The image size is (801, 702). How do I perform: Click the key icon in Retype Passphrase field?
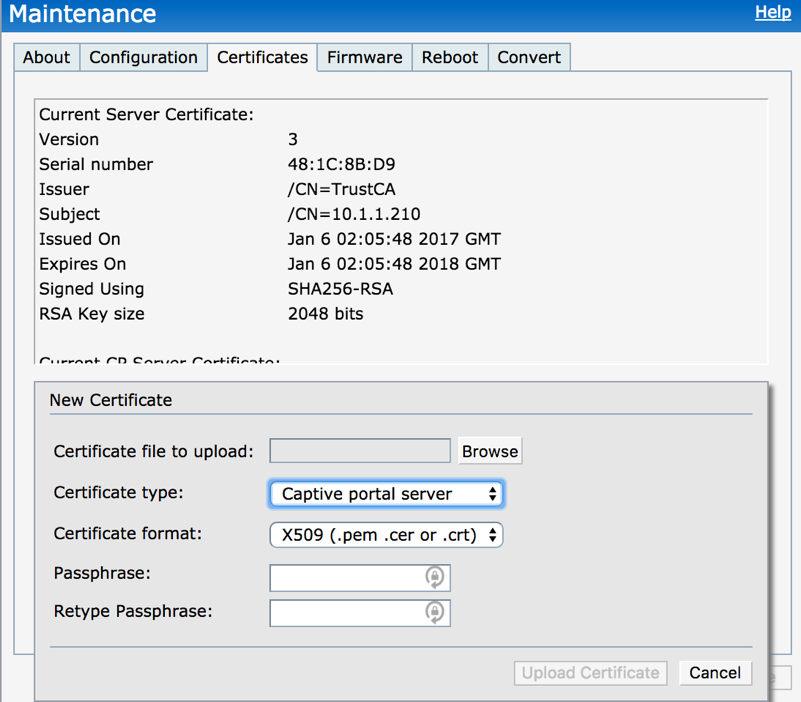point(435,612)
